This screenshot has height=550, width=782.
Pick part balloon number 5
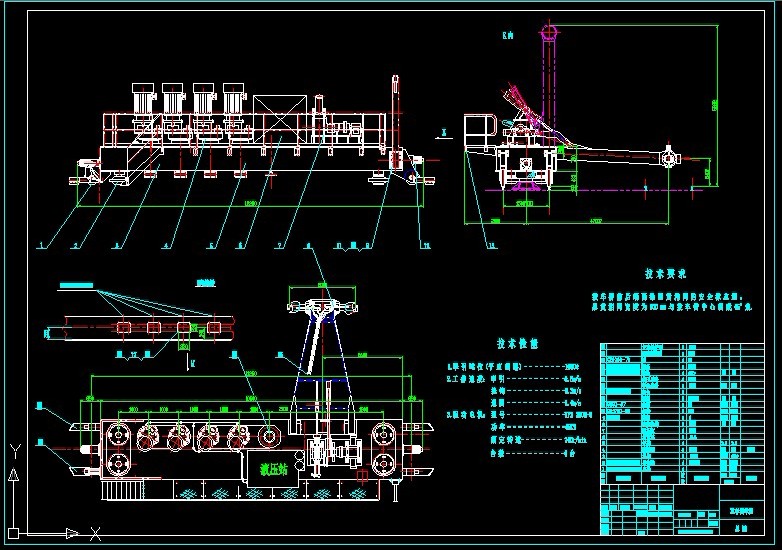click(211, 245)
